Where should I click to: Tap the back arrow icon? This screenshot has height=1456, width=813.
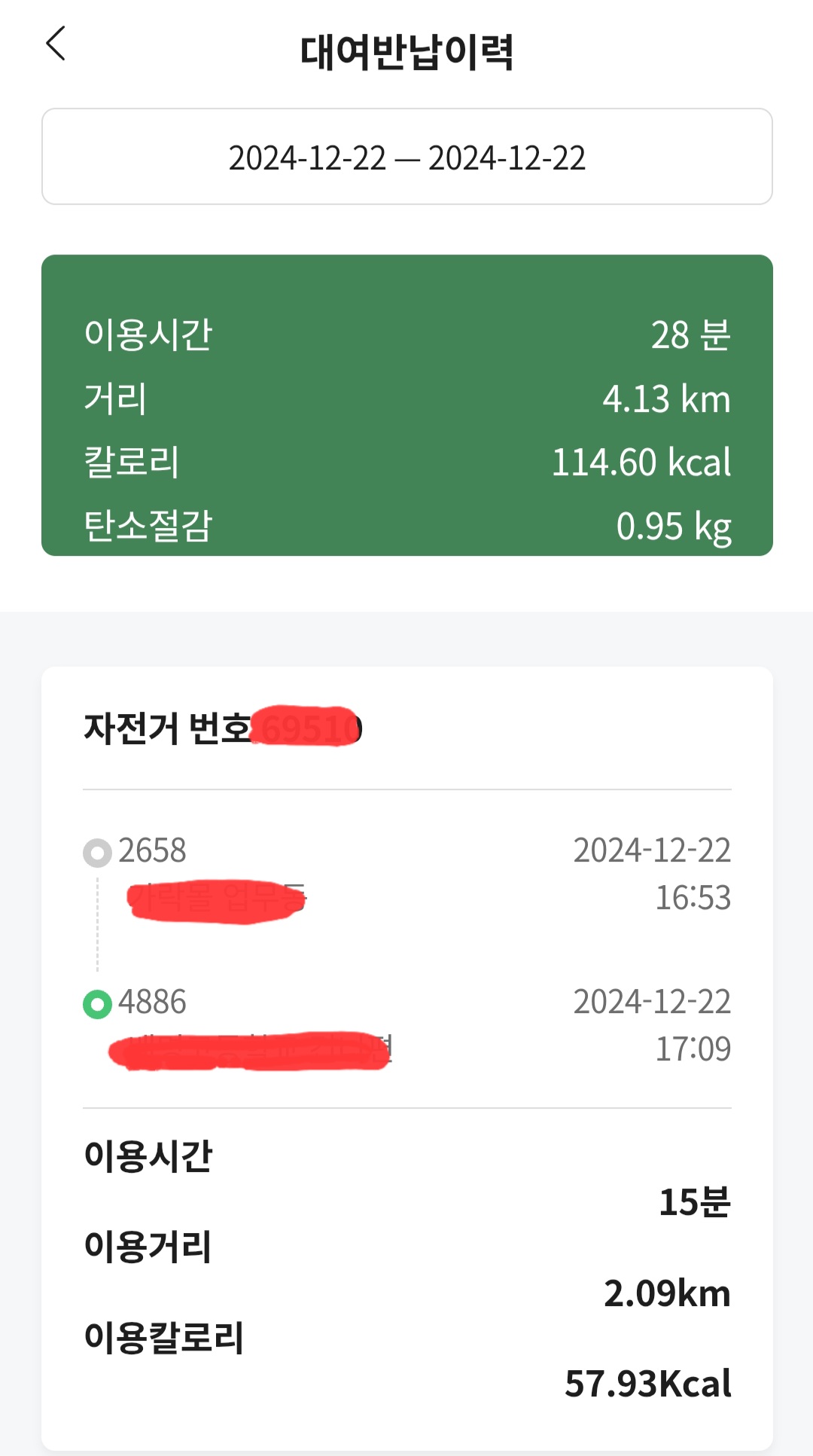click(56, 44)
